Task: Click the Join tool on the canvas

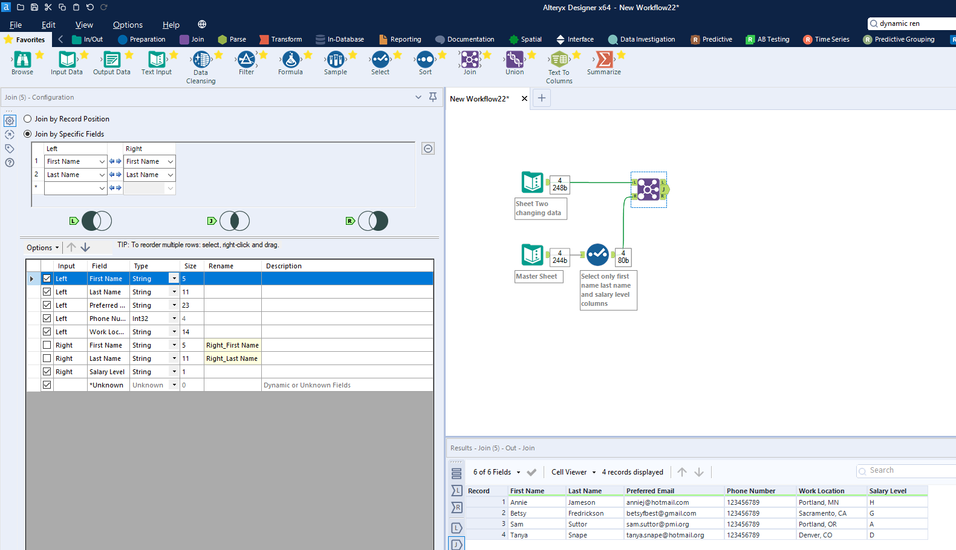Action: [x=648, y=189]
